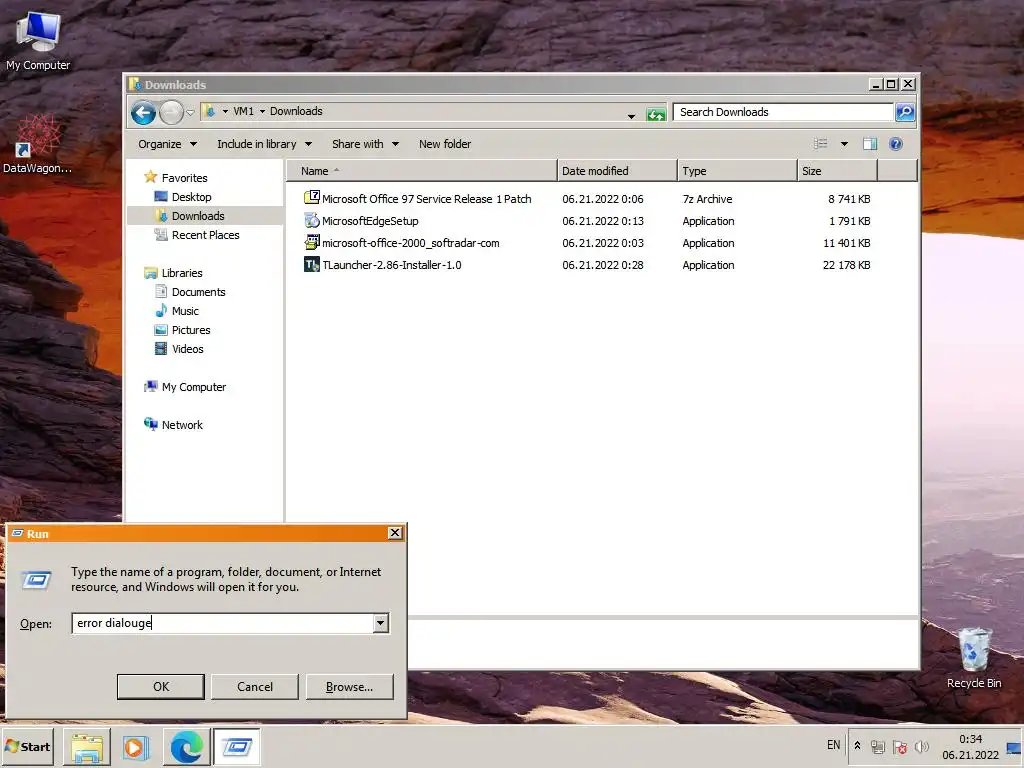
Task: Sort by the Size column header
Action: pyautogui.click(x=837, y=170)
